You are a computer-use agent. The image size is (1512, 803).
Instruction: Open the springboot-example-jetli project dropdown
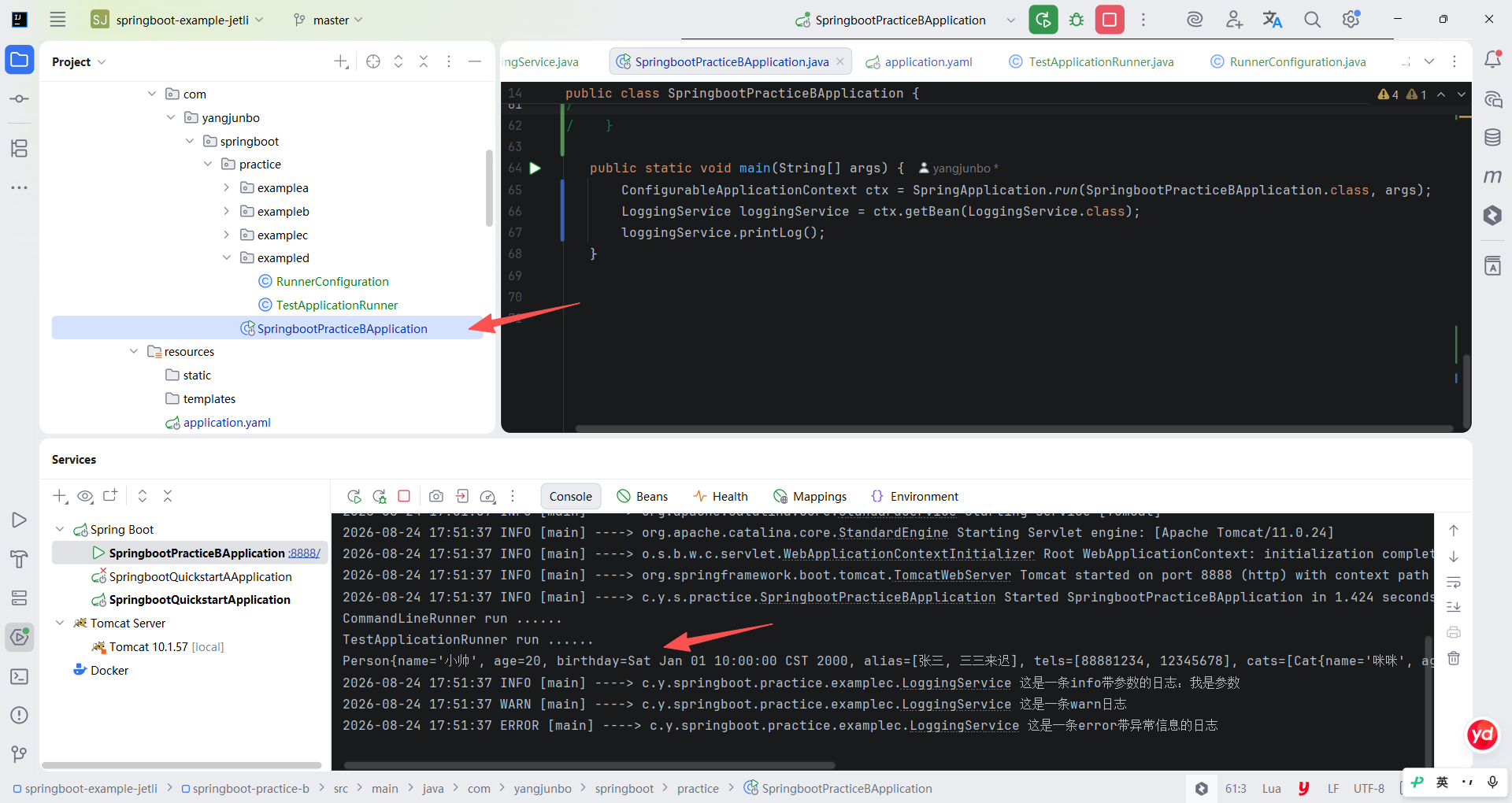[x=177, y=20]
